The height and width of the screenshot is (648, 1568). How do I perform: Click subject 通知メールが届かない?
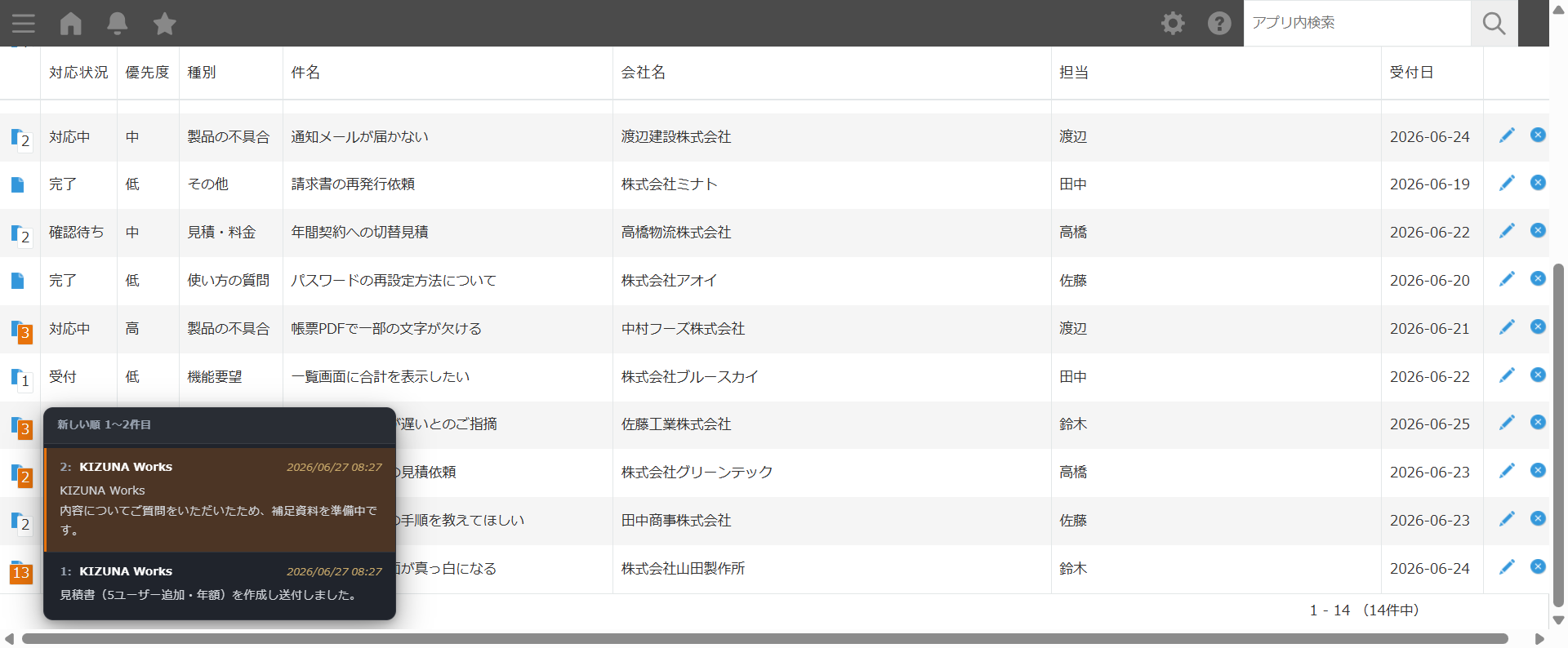pos(359,137)
